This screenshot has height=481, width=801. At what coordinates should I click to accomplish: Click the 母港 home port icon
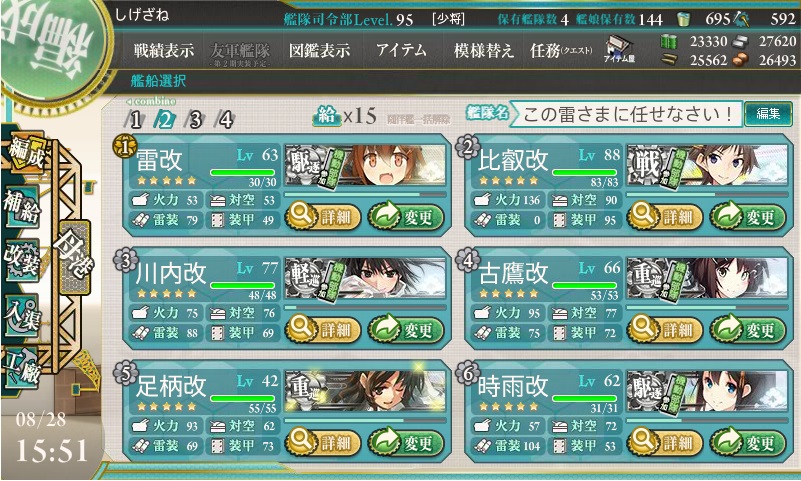coord(75,256)
